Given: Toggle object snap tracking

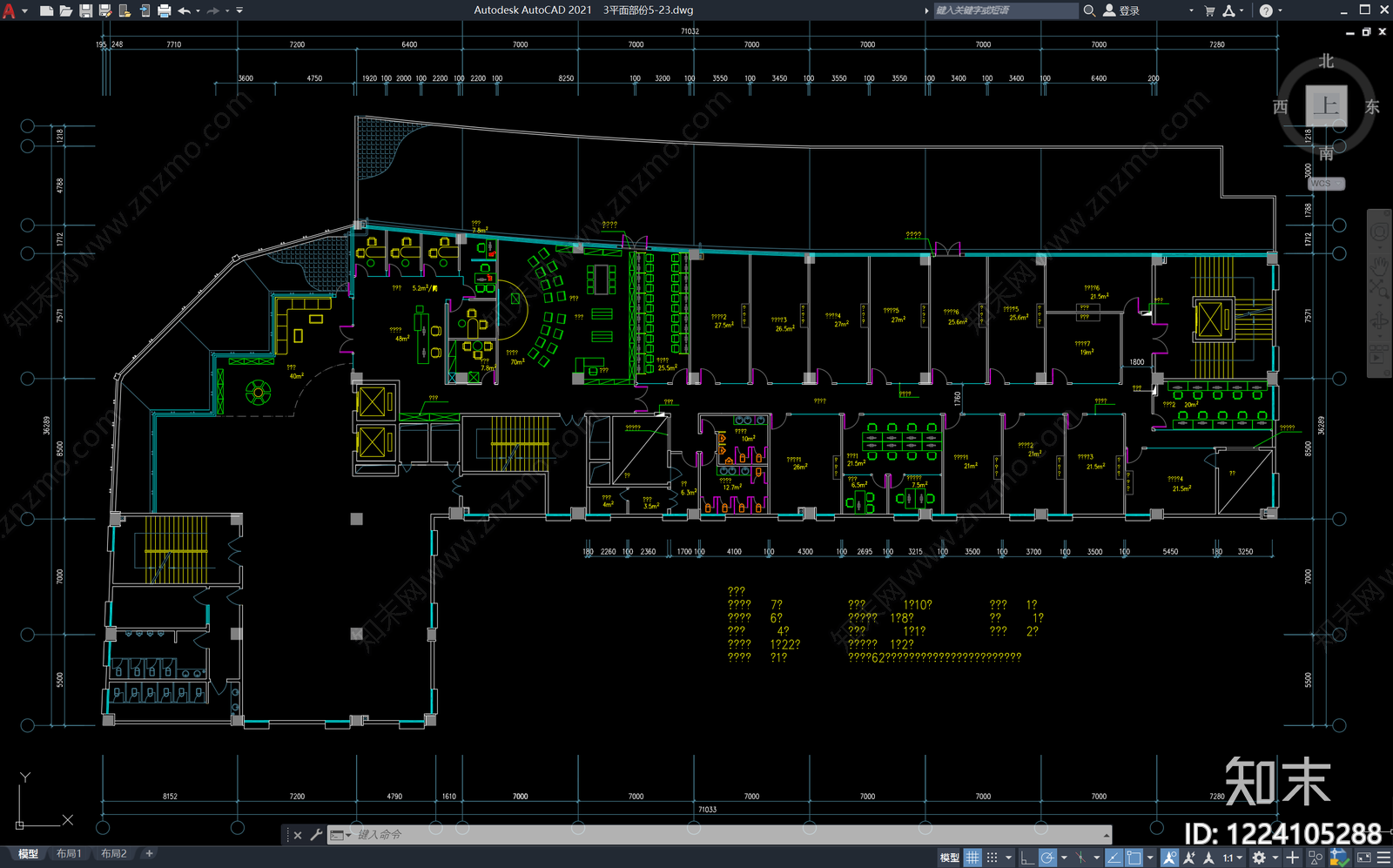Looking at the screenshot, I should click(1114, 858).
